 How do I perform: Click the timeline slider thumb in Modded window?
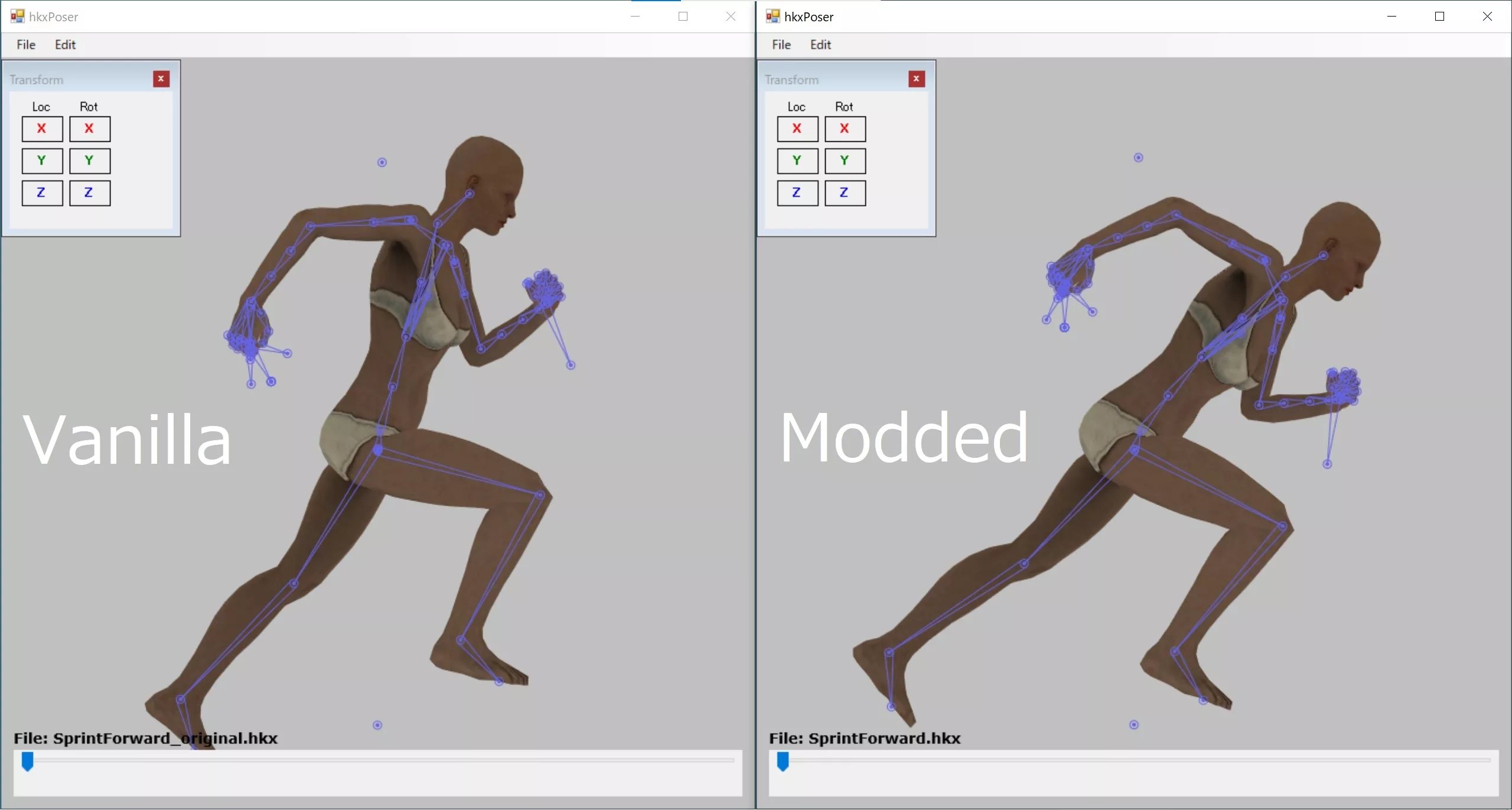[x=783, y=762]
